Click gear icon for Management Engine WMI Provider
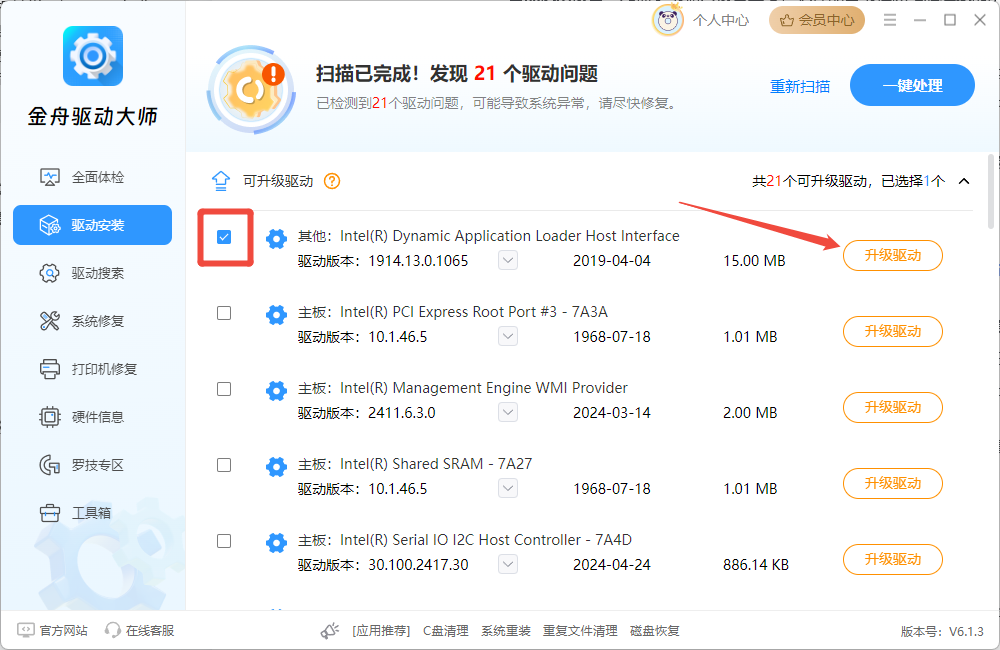This screenshot has height=650, width=1000. pos(276,390)
